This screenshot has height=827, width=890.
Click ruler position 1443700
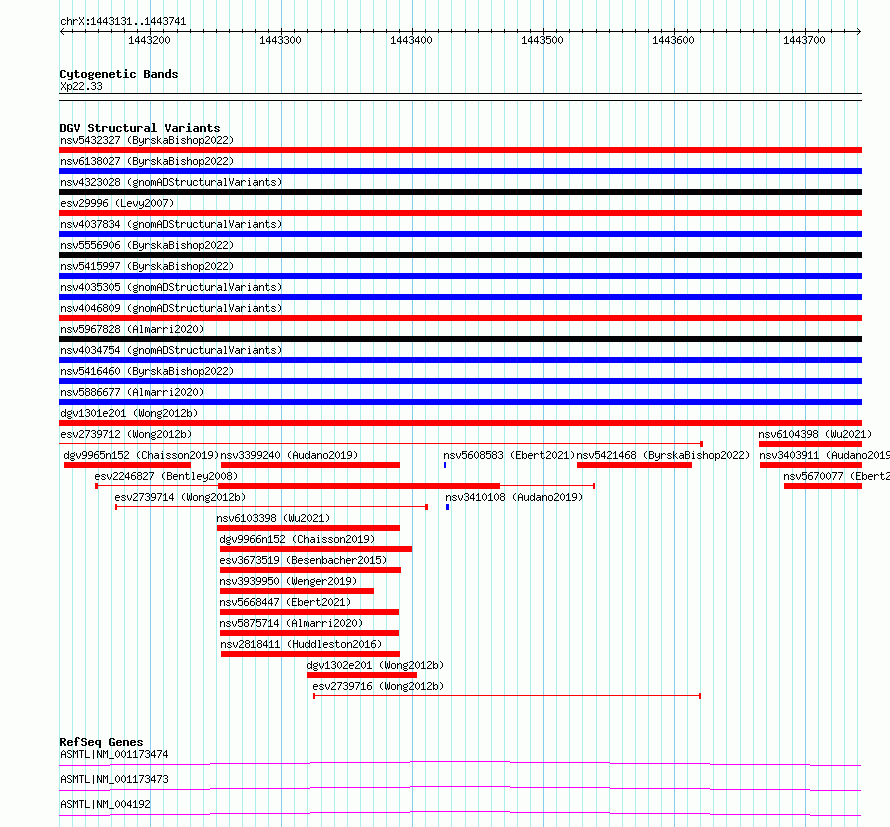pos(804,40)
